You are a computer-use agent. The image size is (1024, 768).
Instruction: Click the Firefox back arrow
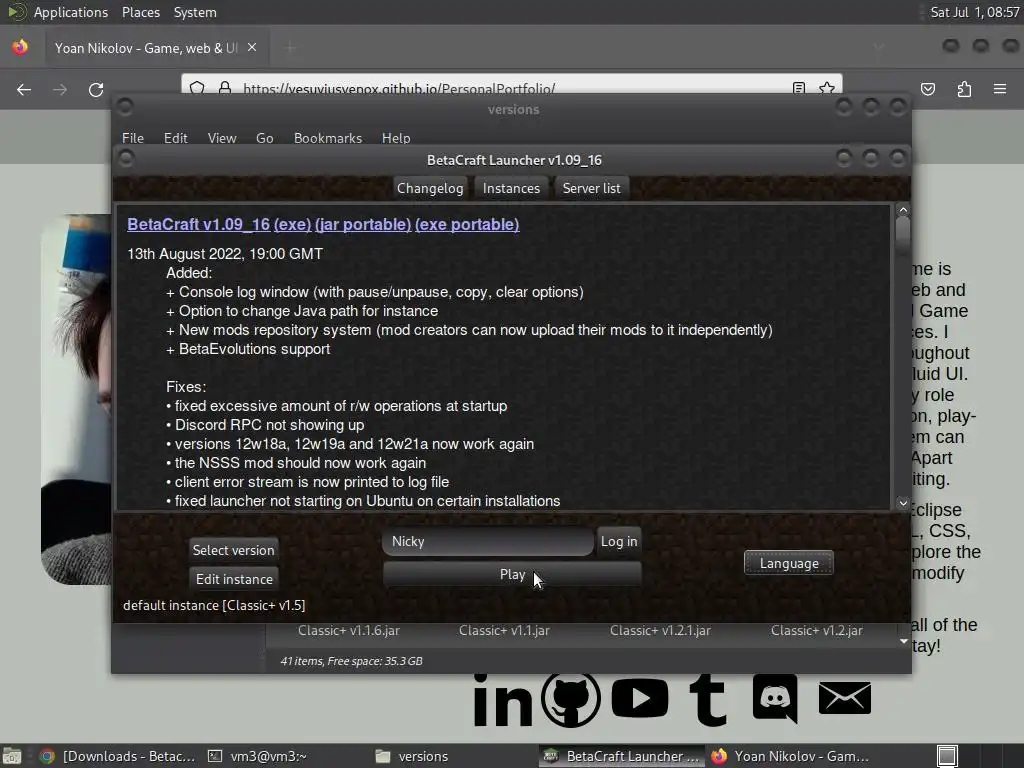pyautogui.click(x=24, y=89)
